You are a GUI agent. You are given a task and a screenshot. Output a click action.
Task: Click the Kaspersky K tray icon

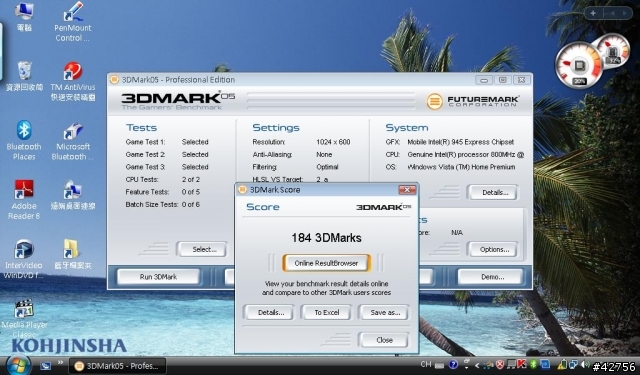point(522,364)
